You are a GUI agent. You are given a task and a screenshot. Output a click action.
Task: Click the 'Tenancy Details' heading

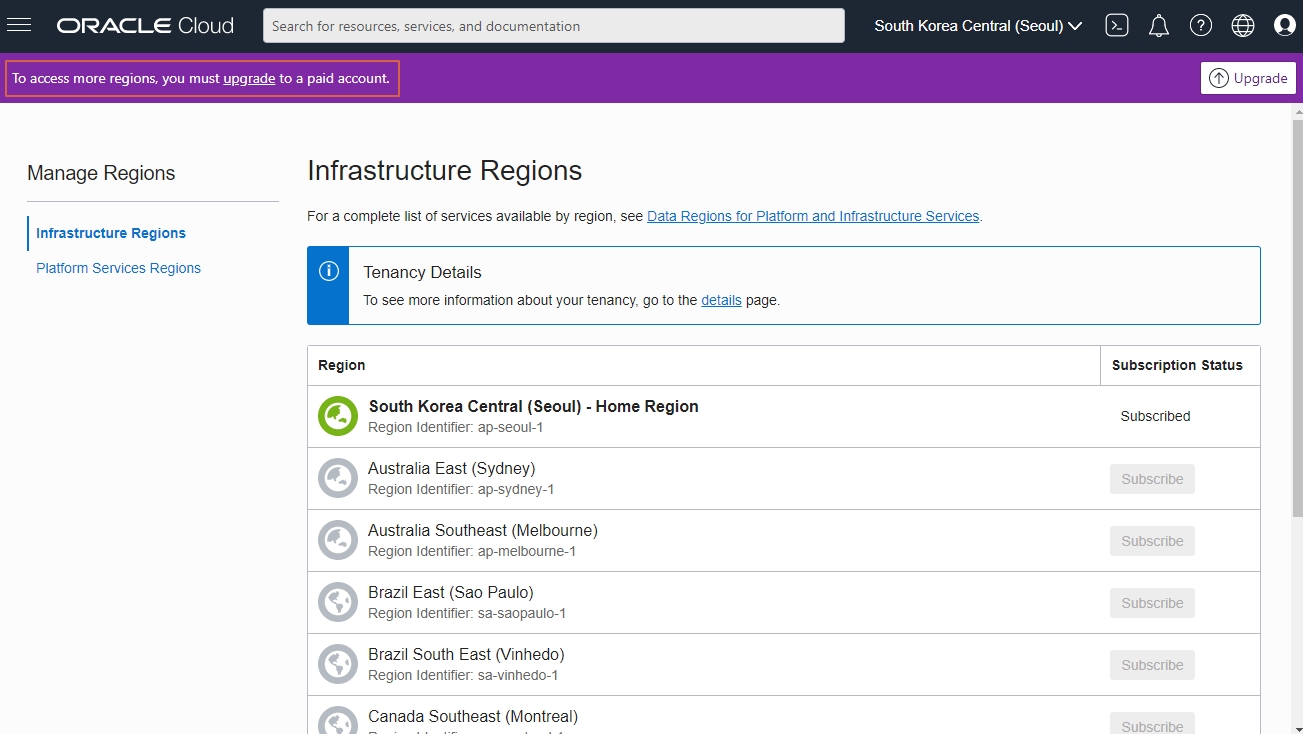[x=422, y=272]
